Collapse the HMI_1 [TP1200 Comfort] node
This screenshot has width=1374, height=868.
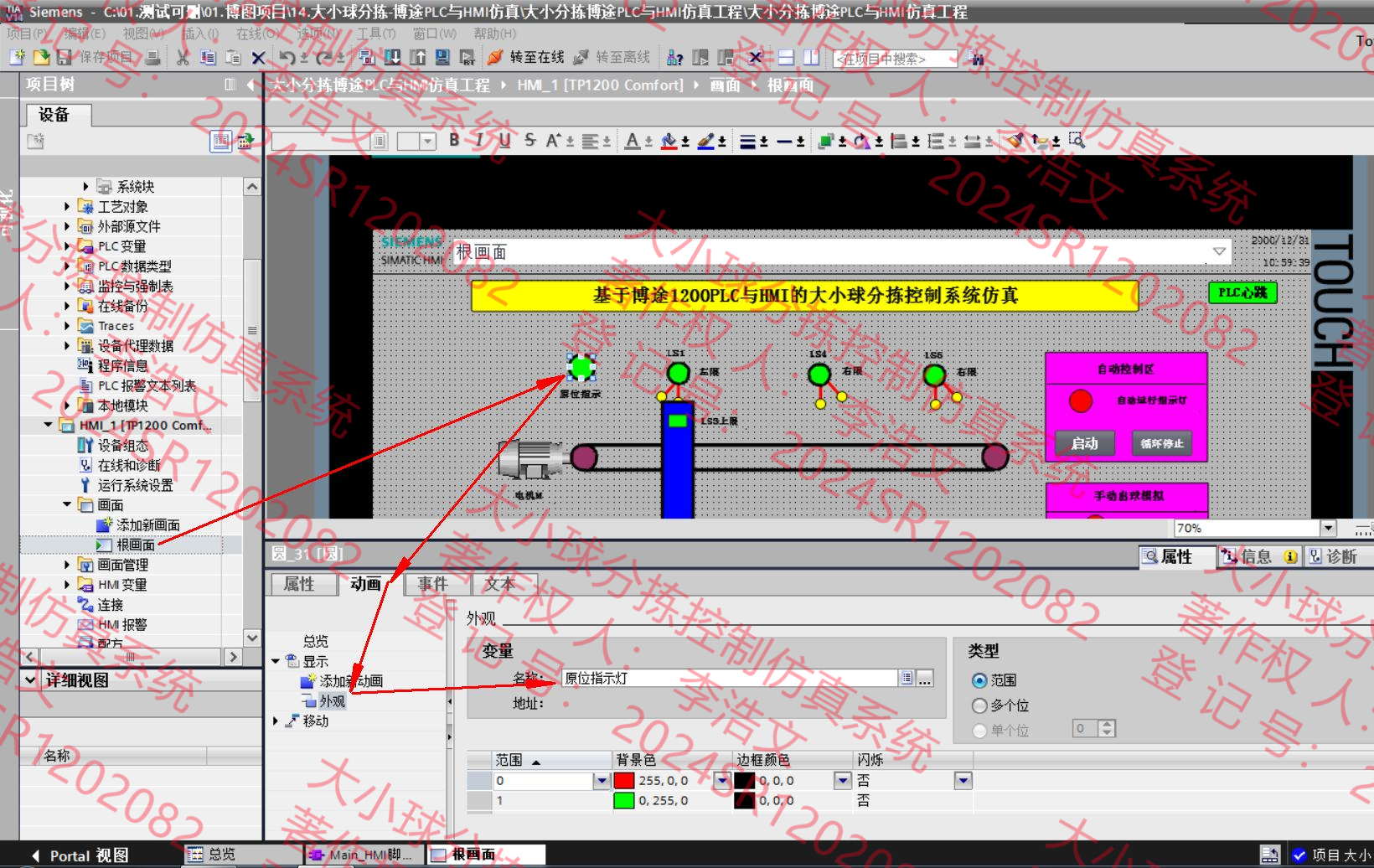pyautogui.click(x=48, y=425)
